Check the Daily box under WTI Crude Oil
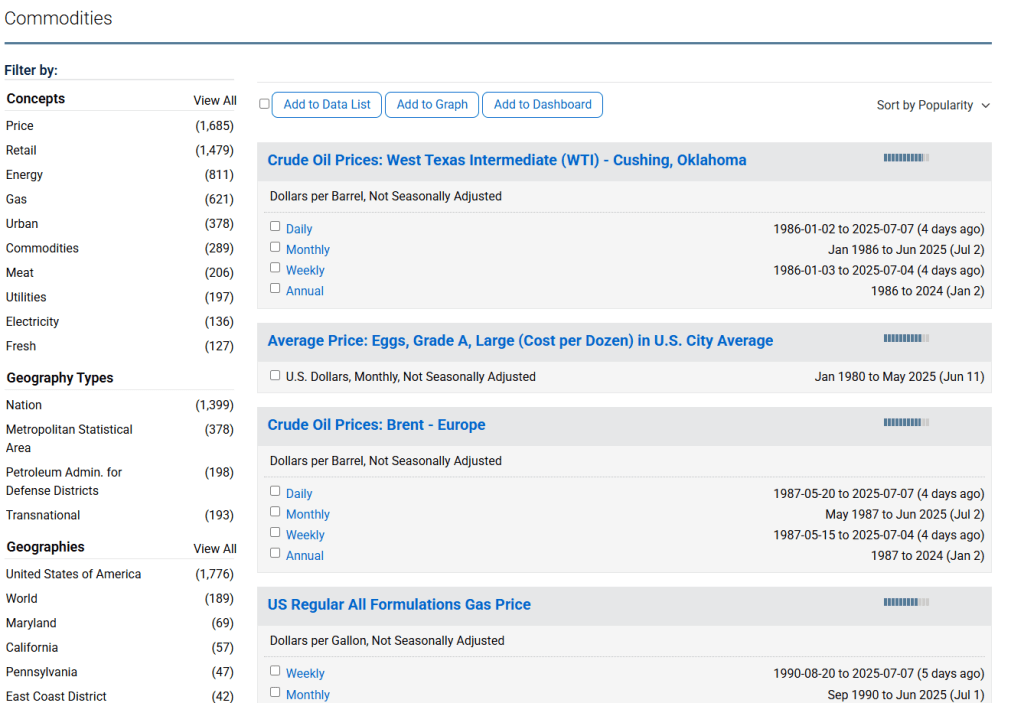 (x=275, y=226)
